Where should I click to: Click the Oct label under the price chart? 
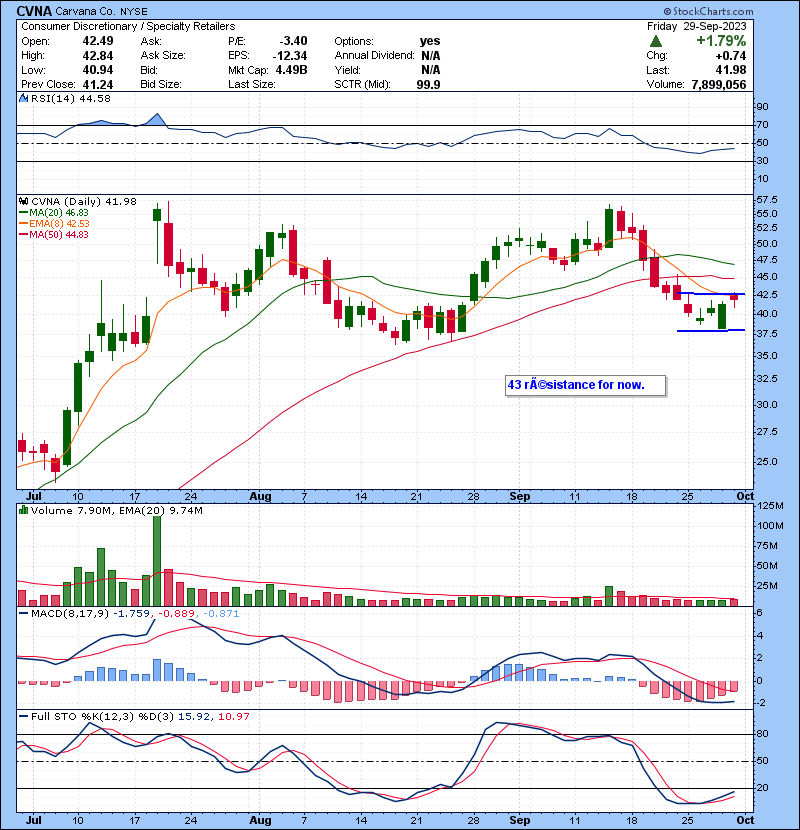(x=745, y=497)
